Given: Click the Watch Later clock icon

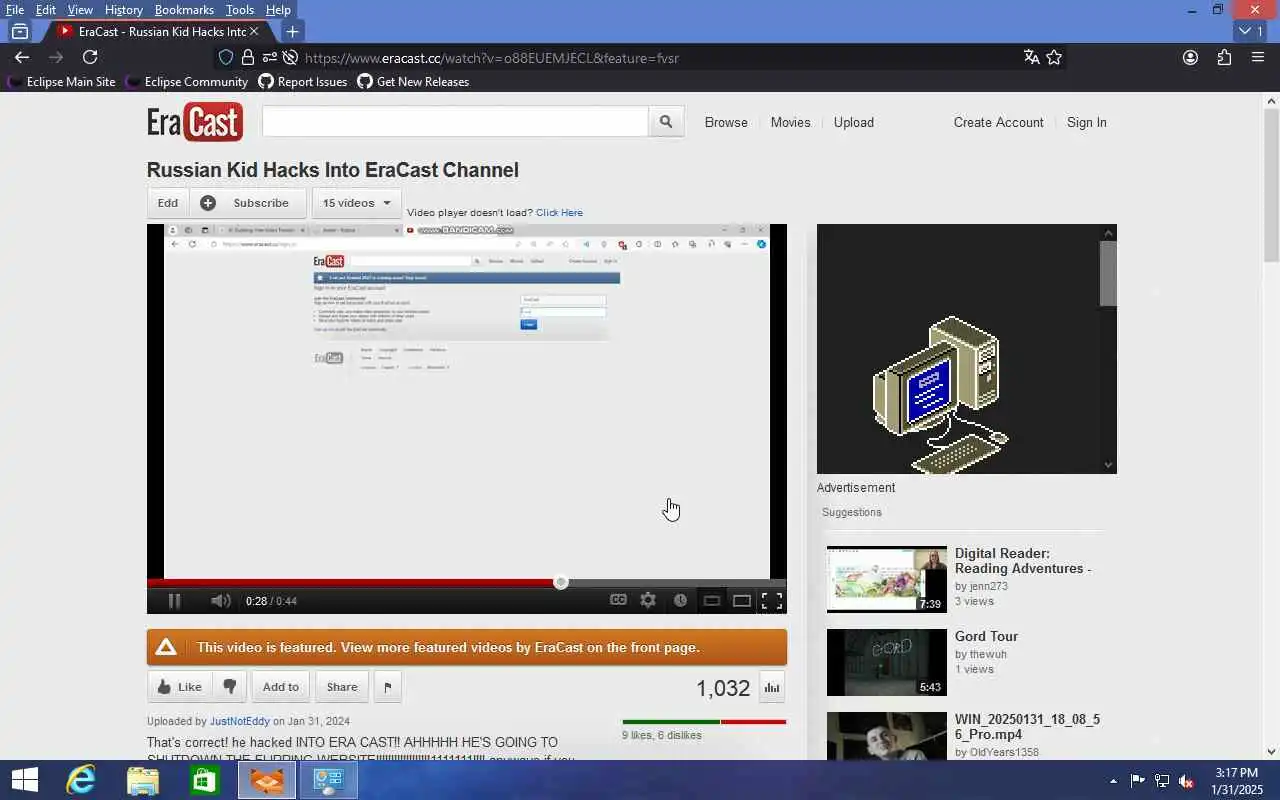Looking at the screenshot, I should (680, 600).
